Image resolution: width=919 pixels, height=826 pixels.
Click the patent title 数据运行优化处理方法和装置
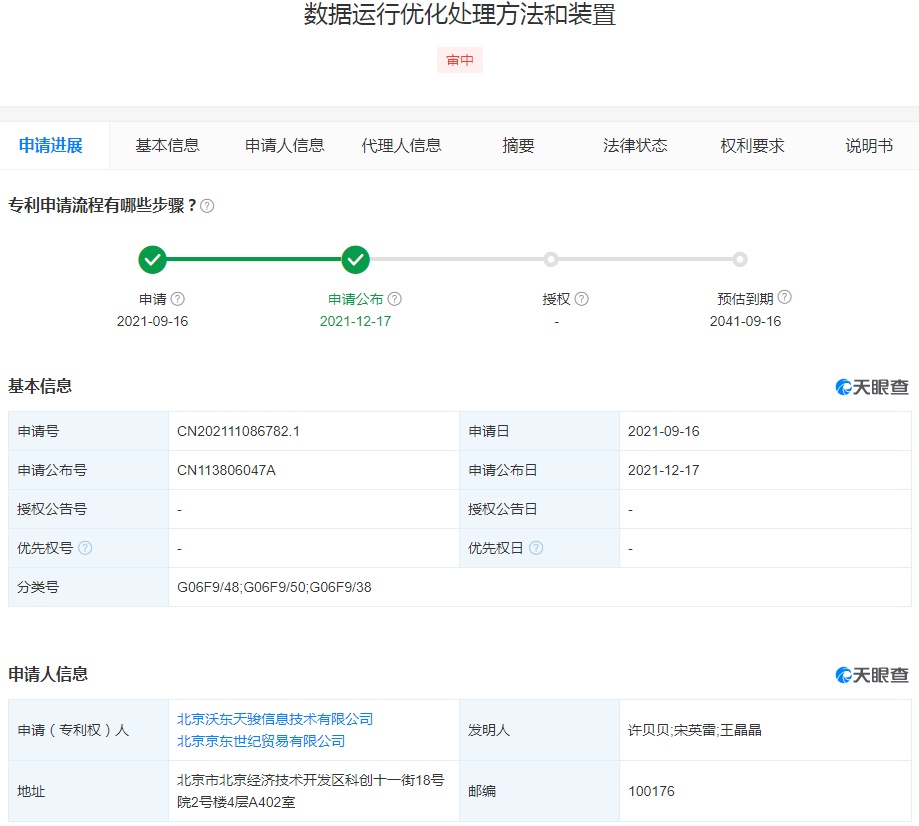[x=460, y=14]
